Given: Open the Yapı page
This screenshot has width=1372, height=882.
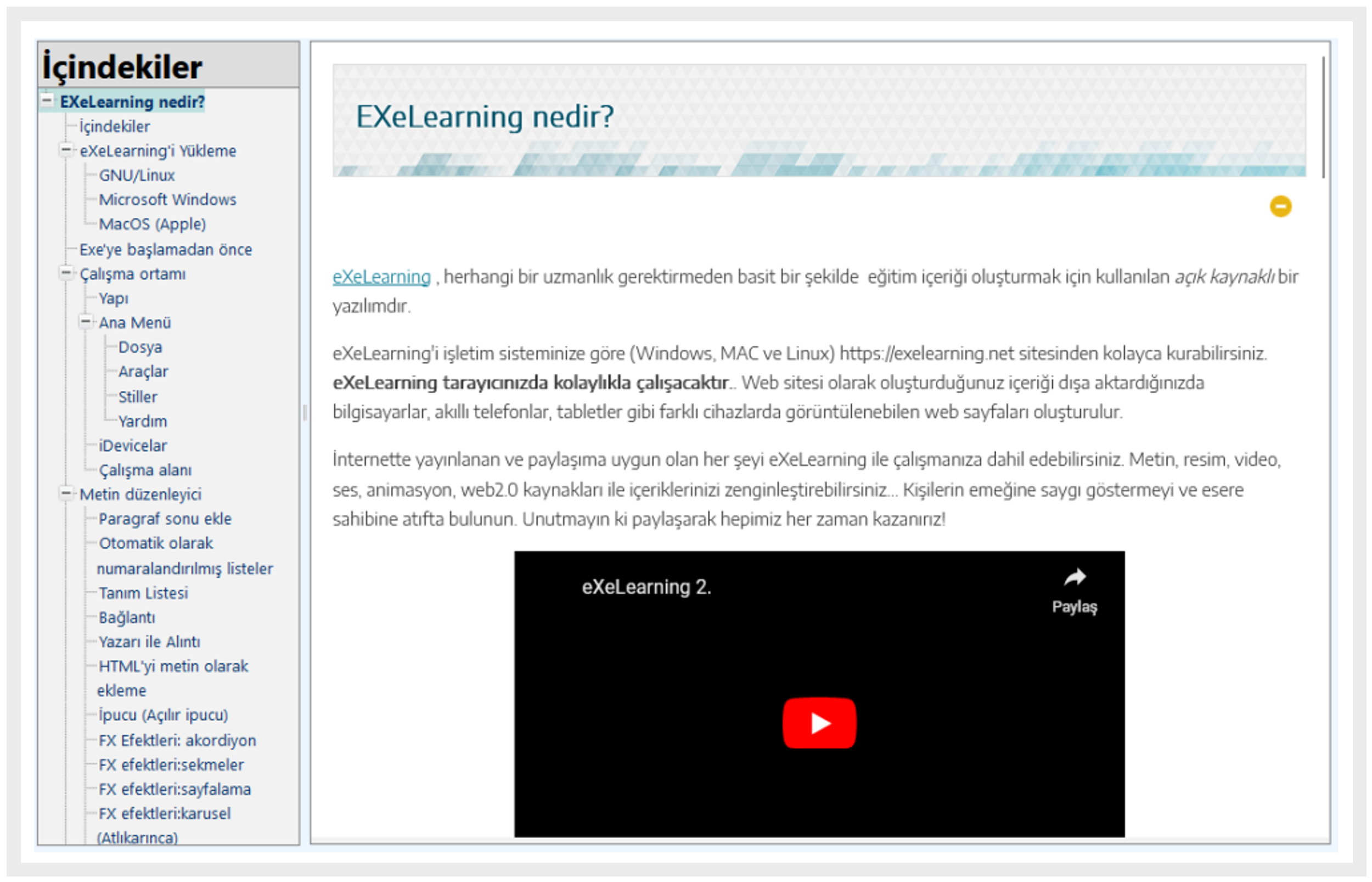Looking at the screenshot, I should point(114,299).
